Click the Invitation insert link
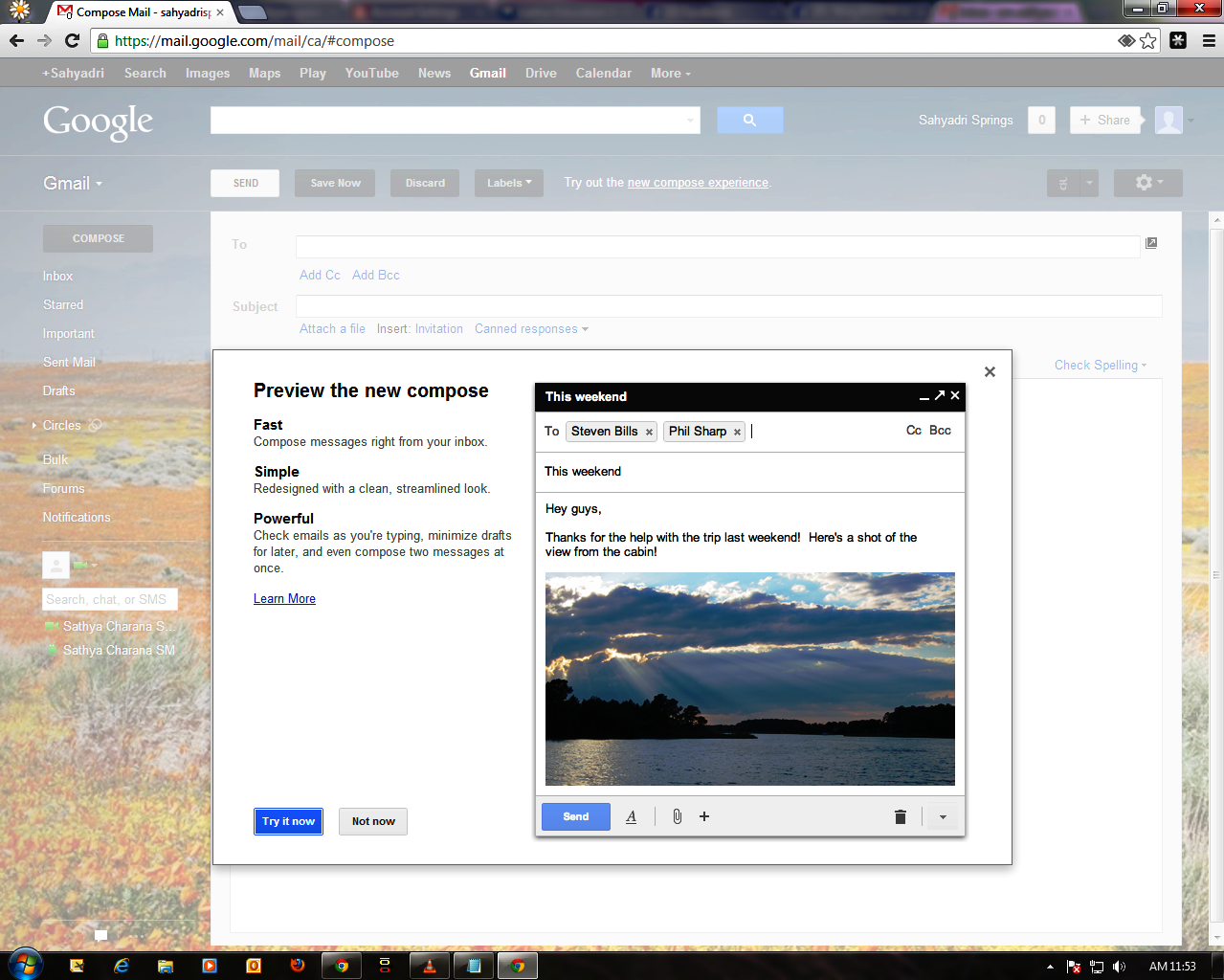This screenshot has width=1224, height=980. click(439, 328)
